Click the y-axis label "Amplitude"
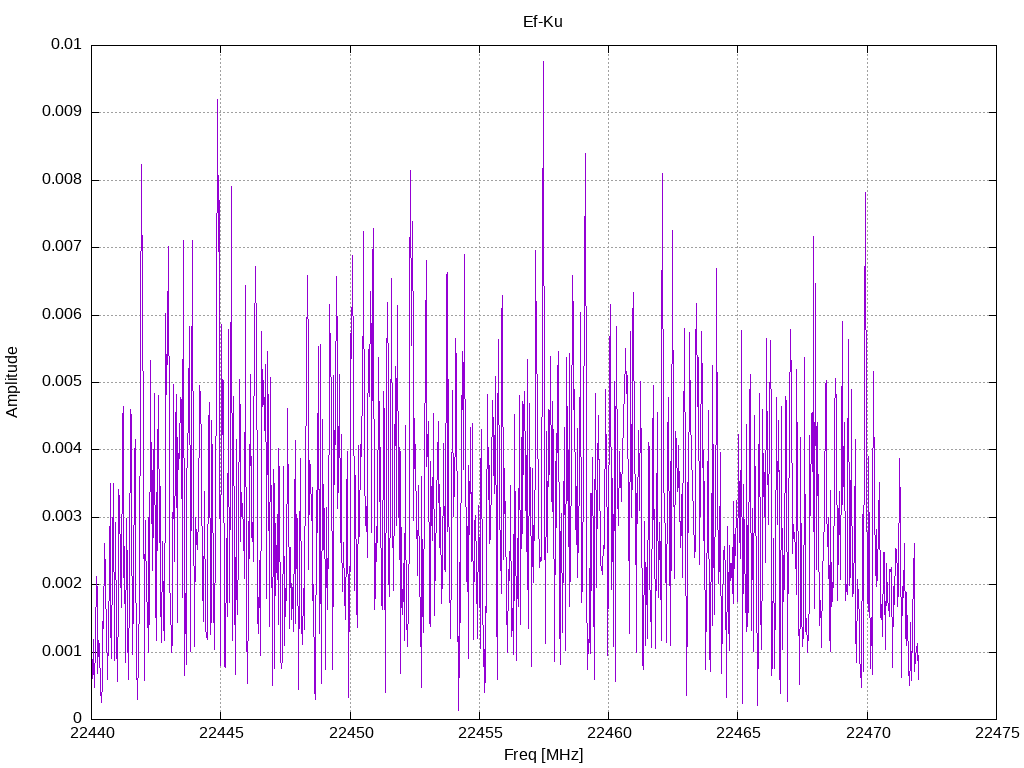1024x768 pixels. pyautogui.click(x=12, y=382)
